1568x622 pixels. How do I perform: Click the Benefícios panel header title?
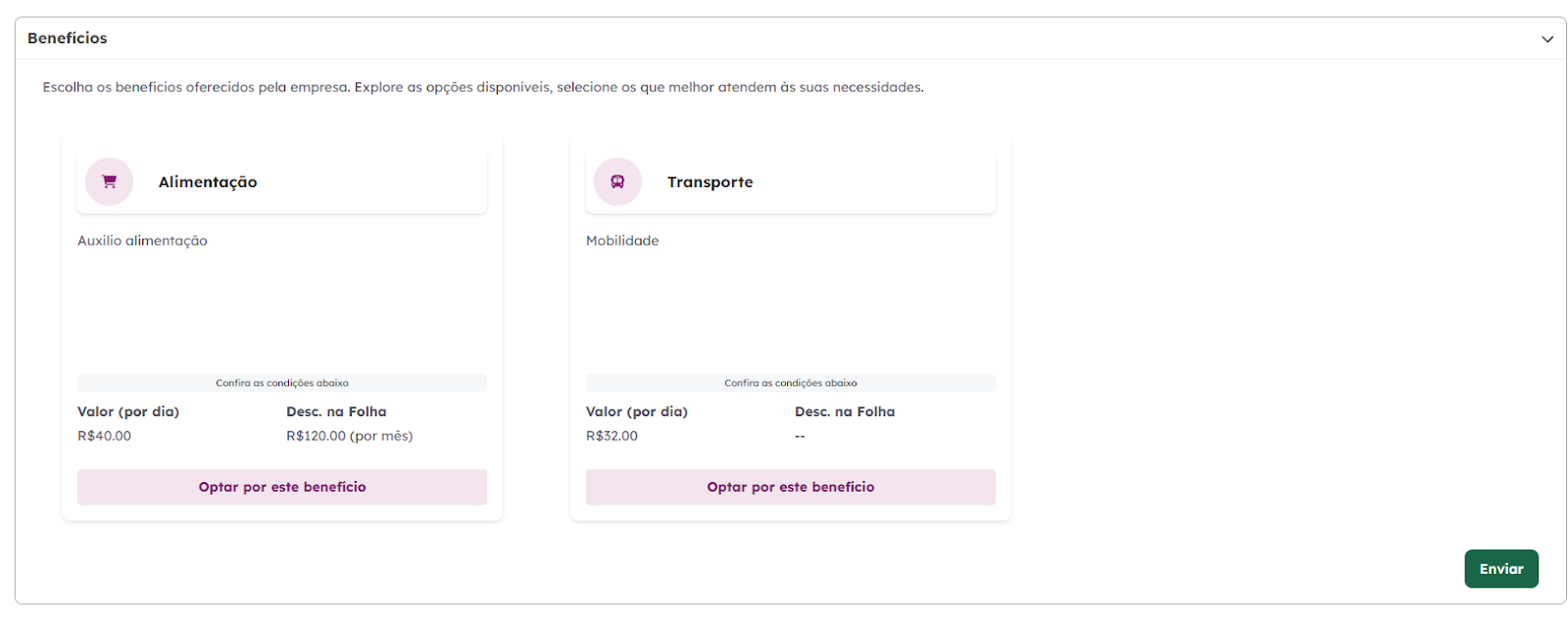(68, 38)
